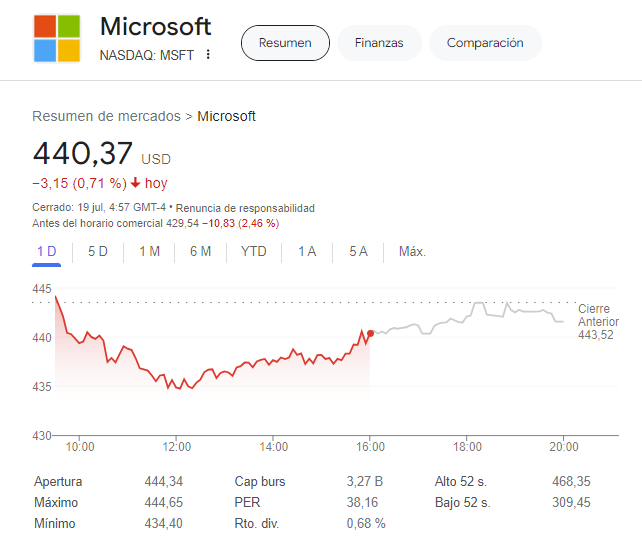Click the Mínimo label
Viewport: 642px width, 540px height.
54,523
